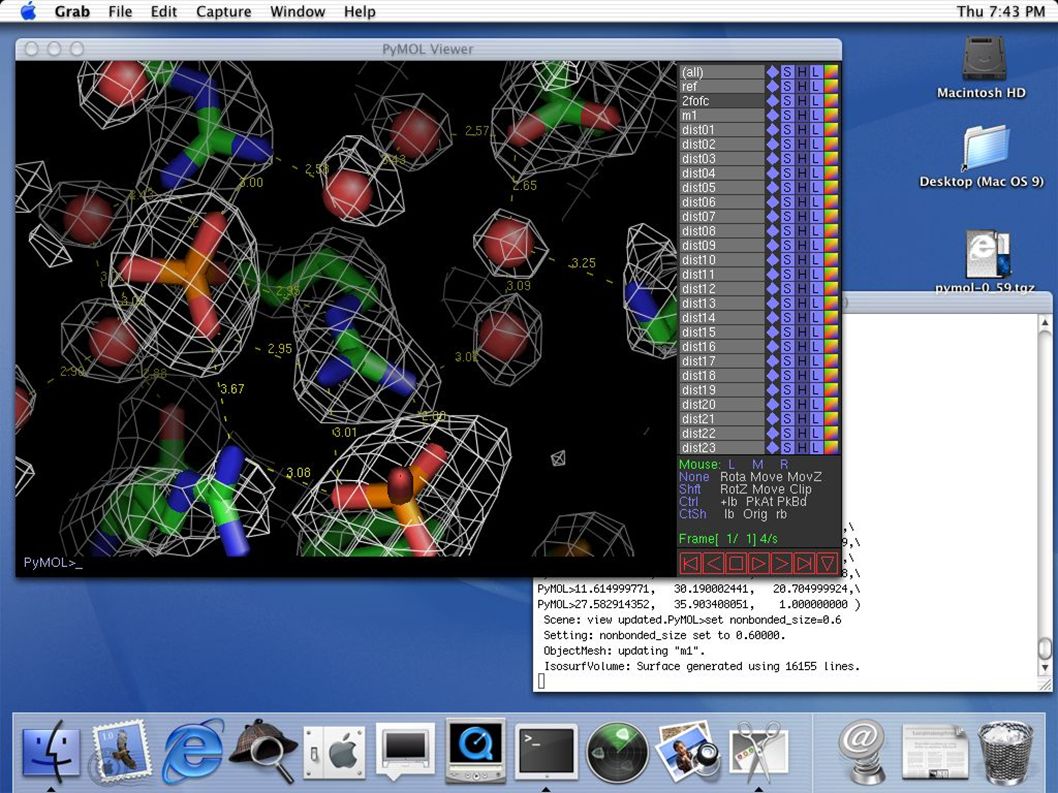Open the Capture menu in menu bar
1058x793 pixels.
[223, 11]
